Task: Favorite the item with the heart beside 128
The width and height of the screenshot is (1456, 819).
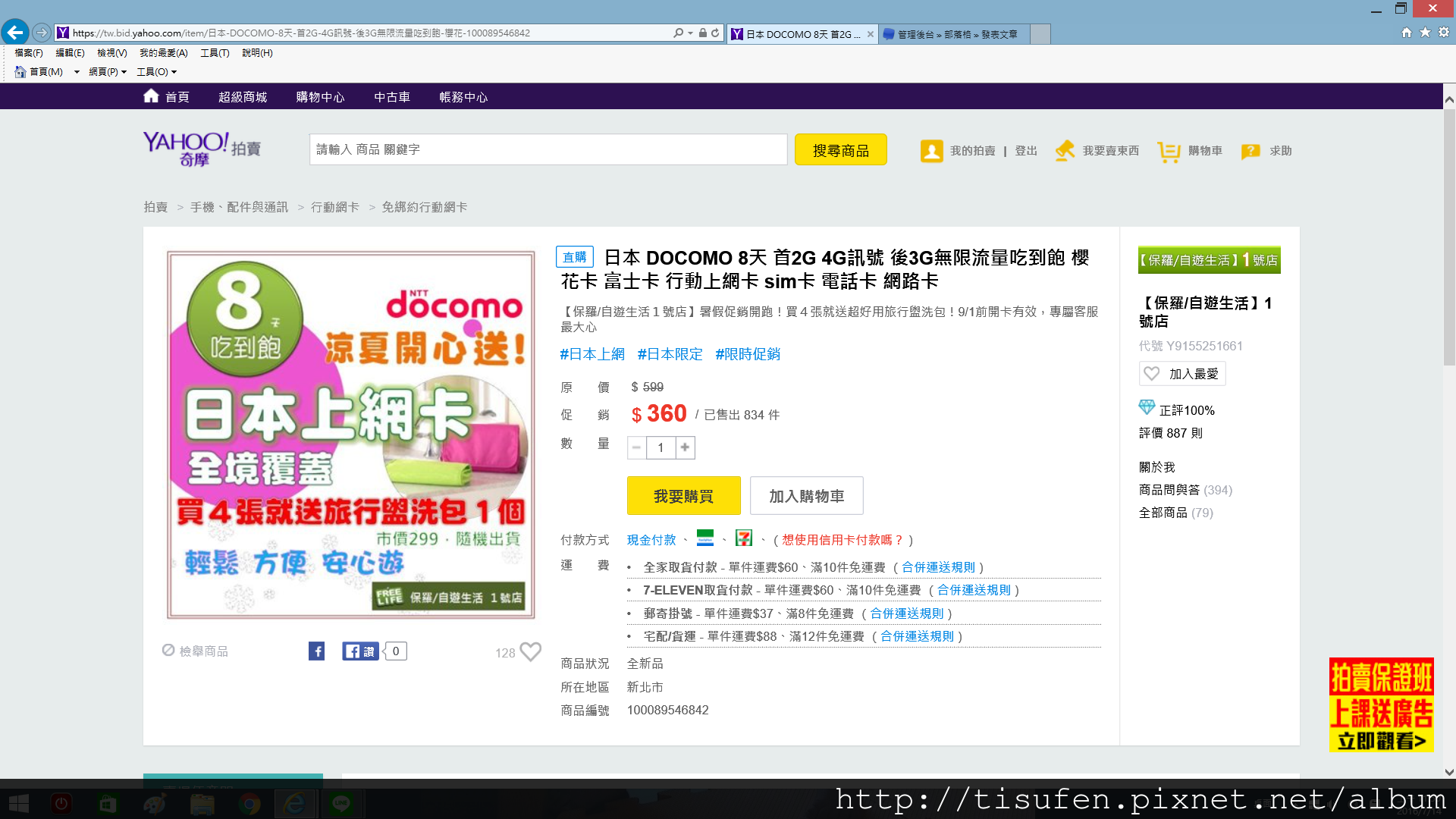Action: coord(531,651)
